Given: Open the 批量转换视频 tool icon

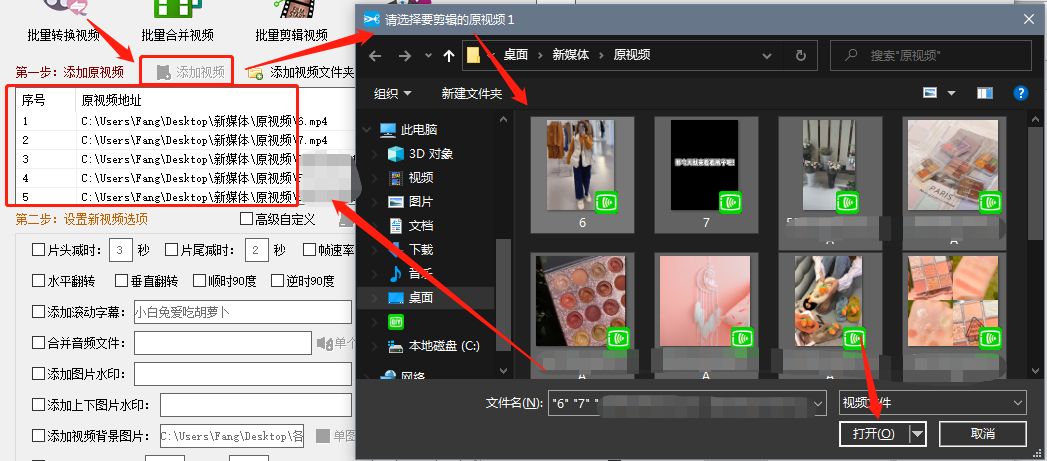Looking at the screenshot, I should click(x=65, y=8).
